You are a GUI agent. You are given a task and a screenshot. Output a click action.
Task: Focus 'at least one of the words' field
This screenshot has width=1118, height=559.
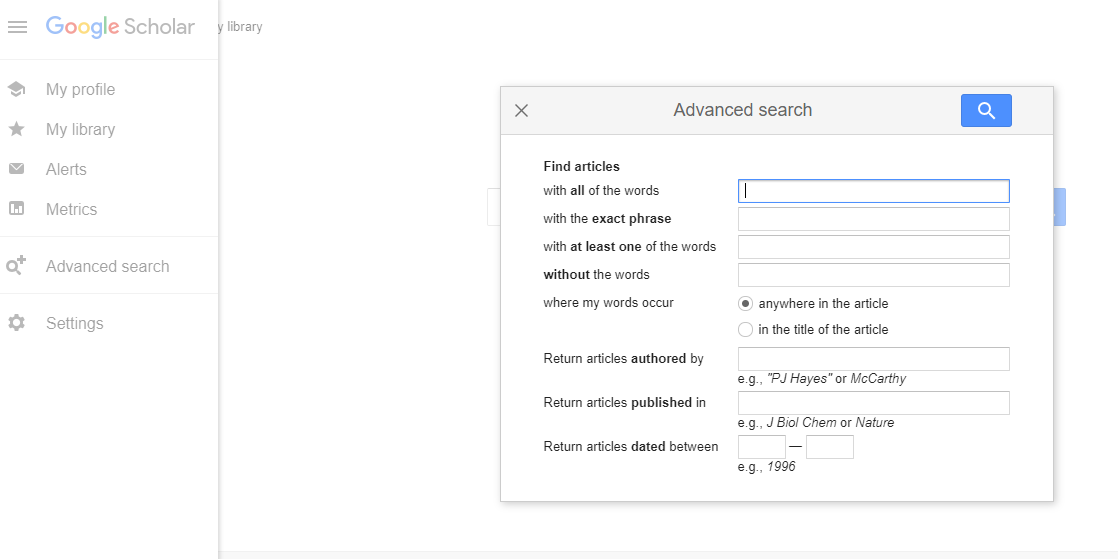pyautogui.click(x=873, y=247)
